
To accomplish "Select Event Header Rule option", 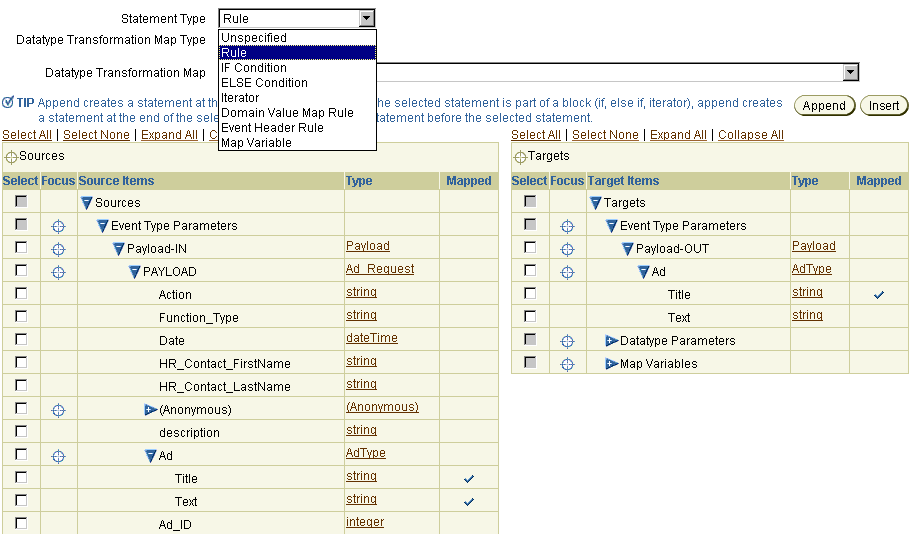I will point(297,128).
